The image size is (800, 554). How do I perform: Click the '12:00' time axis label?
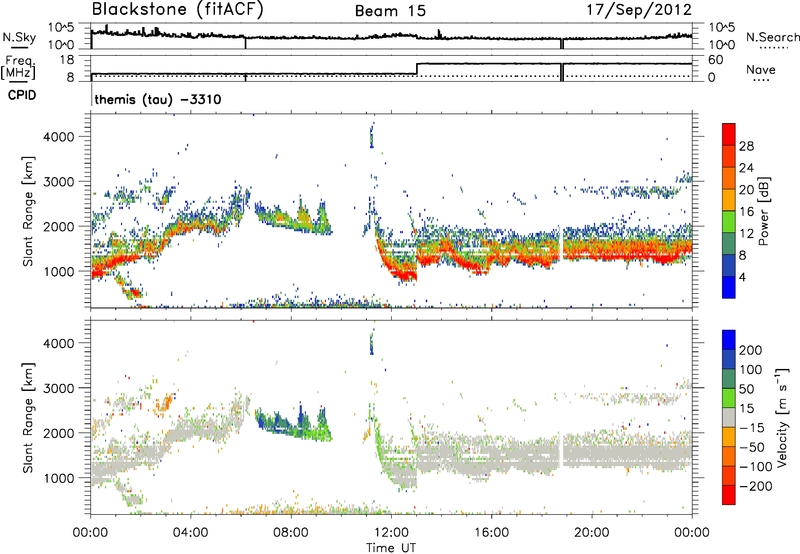pos(391,532)
